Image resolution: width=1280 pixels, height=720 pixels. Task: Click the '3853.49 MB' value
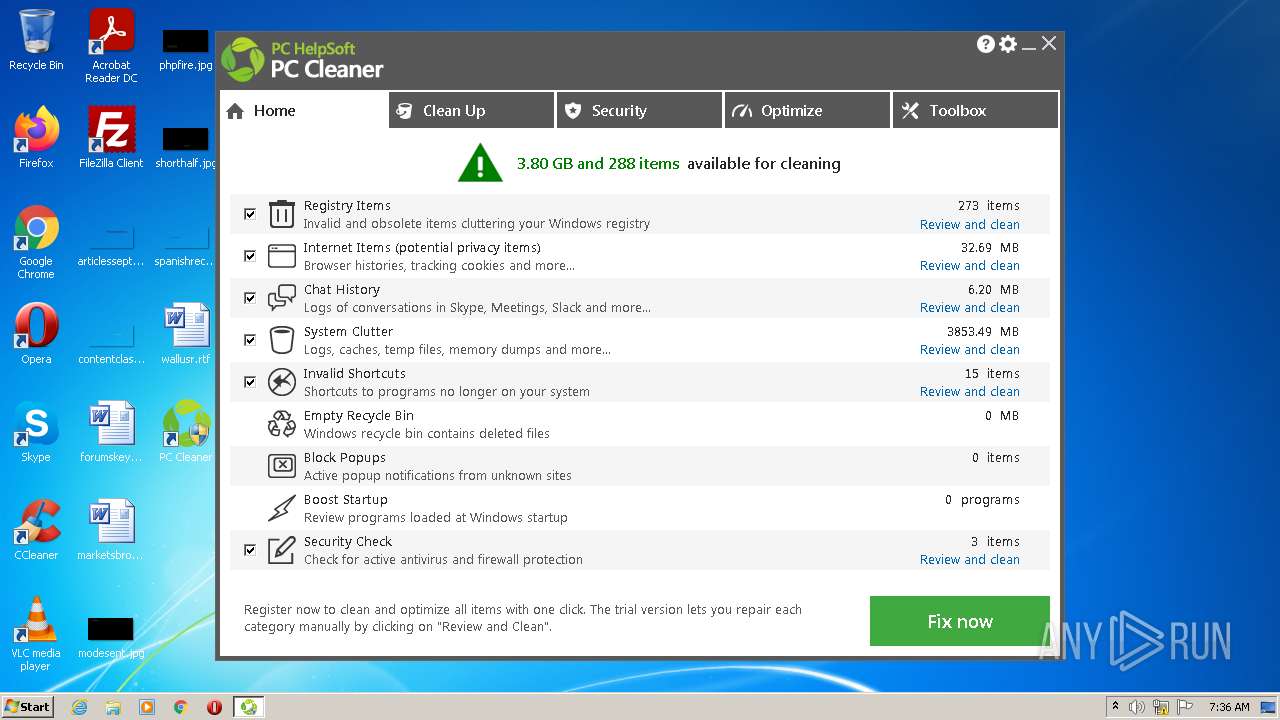pos(983,332)
